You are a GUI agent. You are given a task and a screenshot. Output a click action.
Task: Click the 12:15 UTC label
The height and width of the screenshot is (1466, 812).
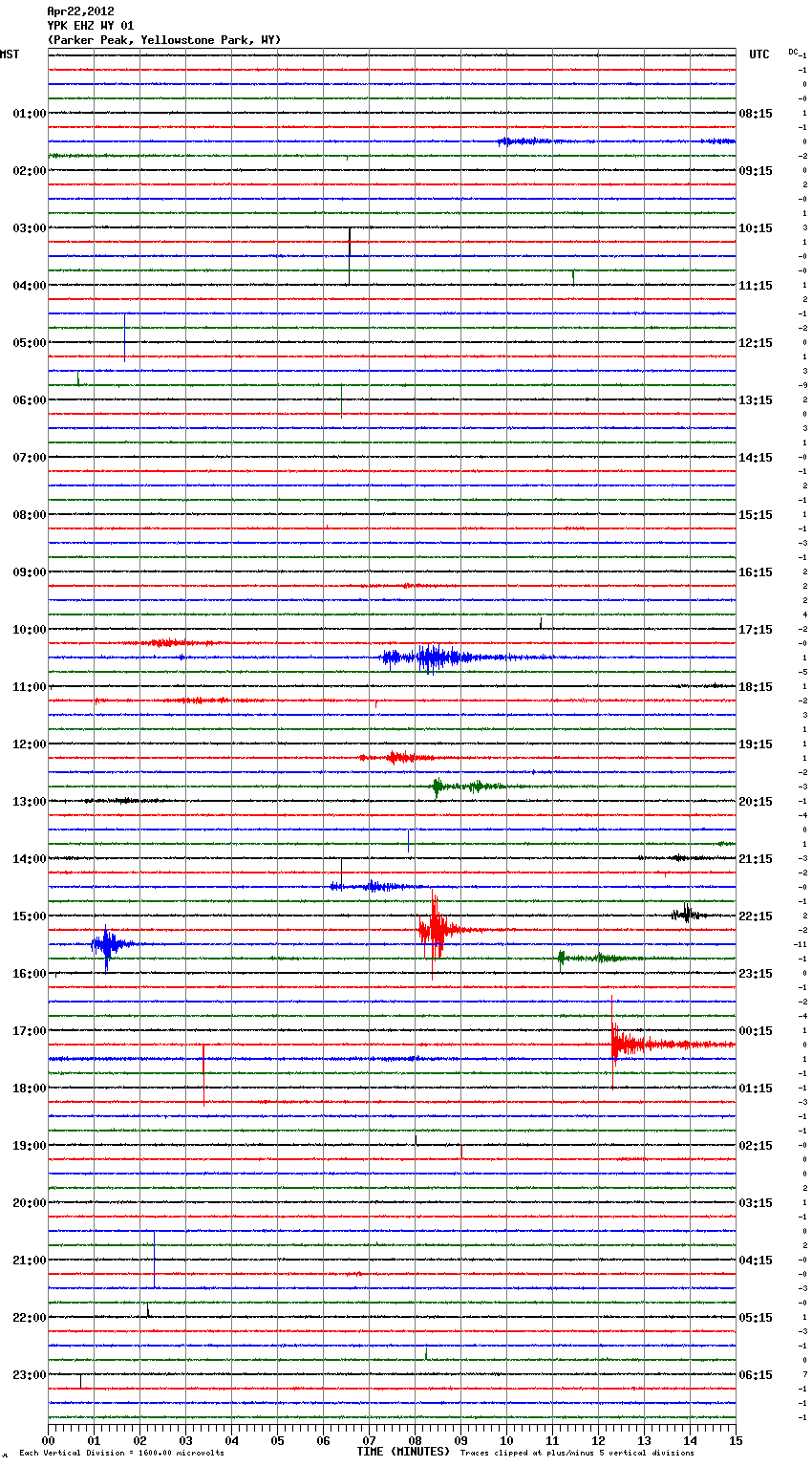756,343
